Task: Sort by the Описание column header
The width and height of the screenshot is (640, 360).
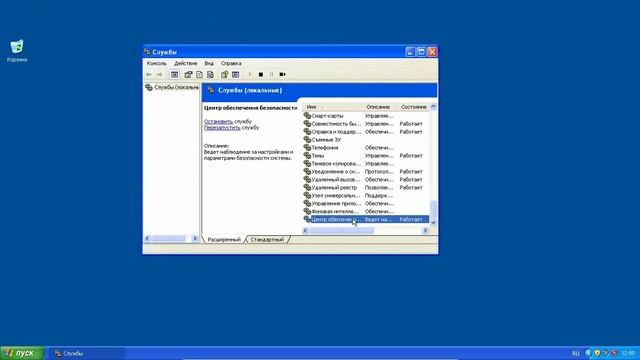Action: (x=380, y=107)
